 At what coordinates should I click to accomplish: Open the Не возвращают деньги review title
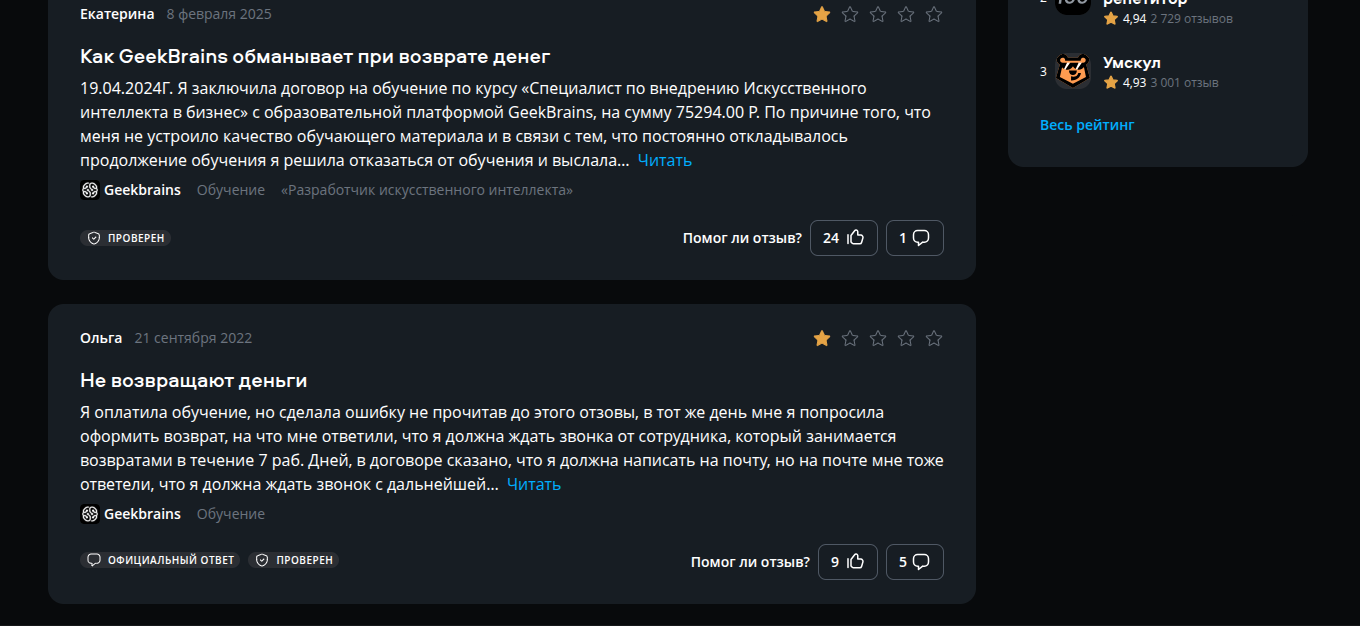(193, 380)
